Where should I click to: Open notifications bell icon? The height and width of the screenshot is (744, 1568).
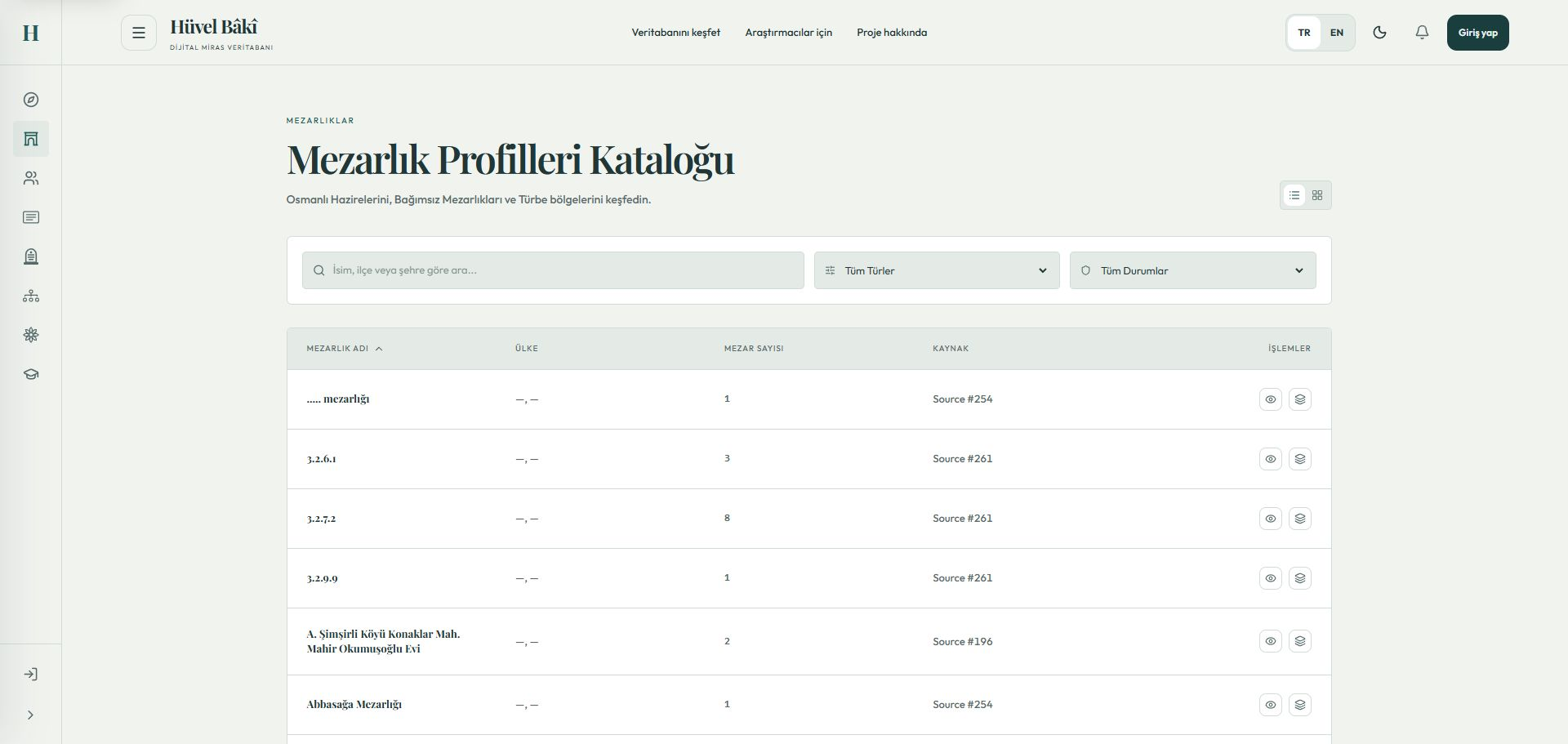(x=1423, y=33)
